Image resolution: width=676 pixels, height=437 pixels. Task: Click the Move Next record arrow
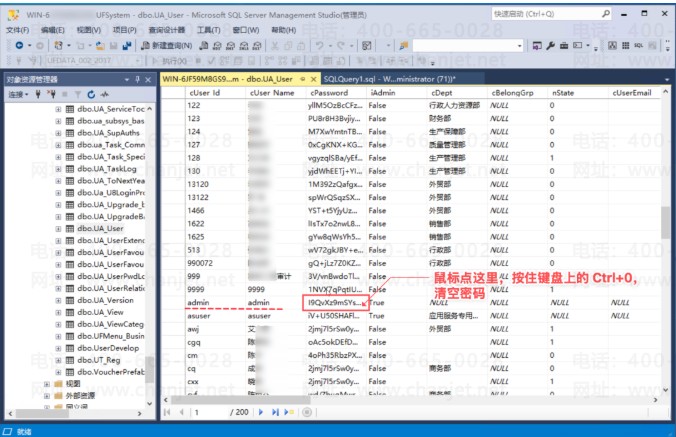click(261, 412)
